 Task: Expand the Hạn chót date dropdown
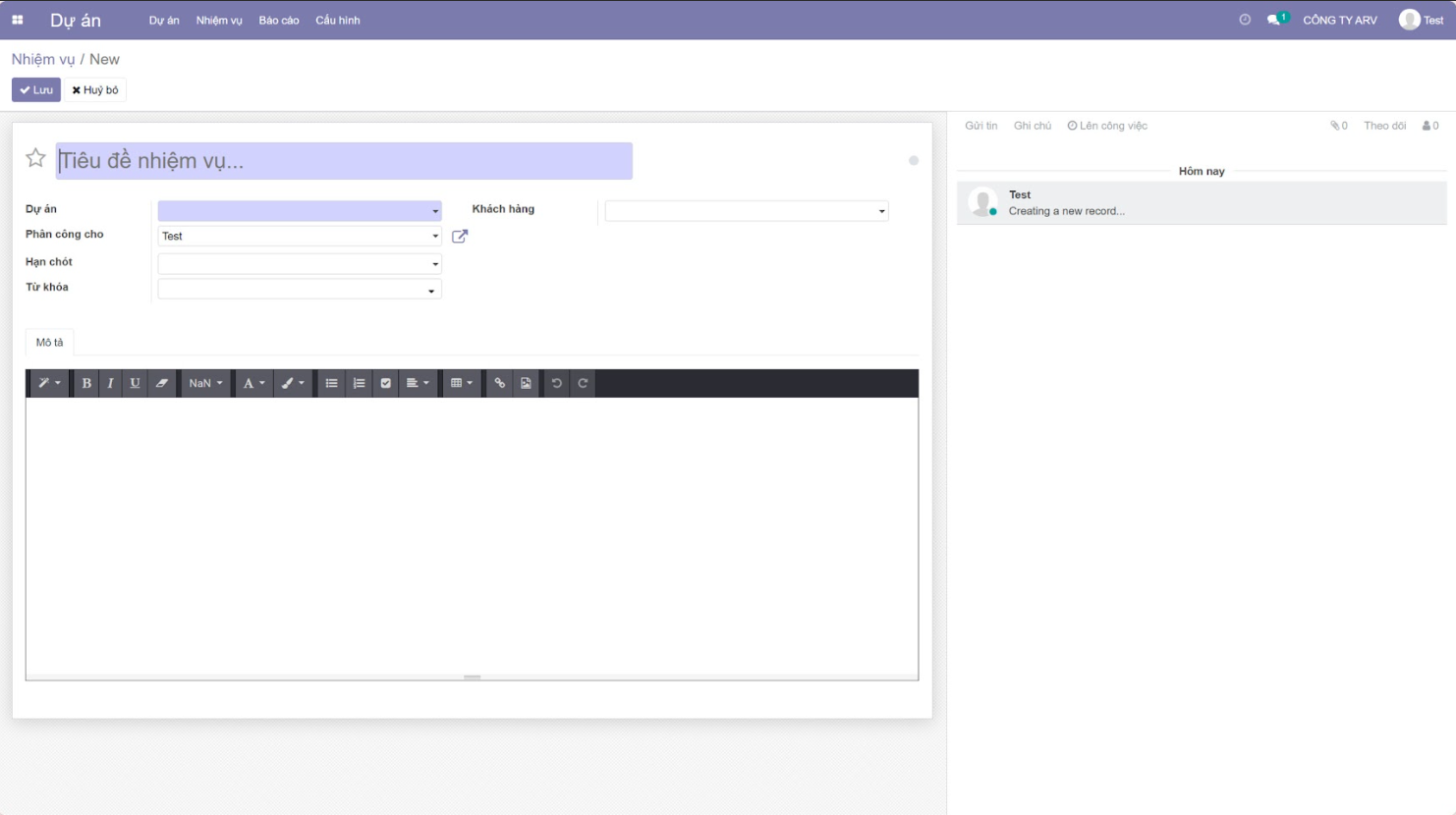pos(300,263)
